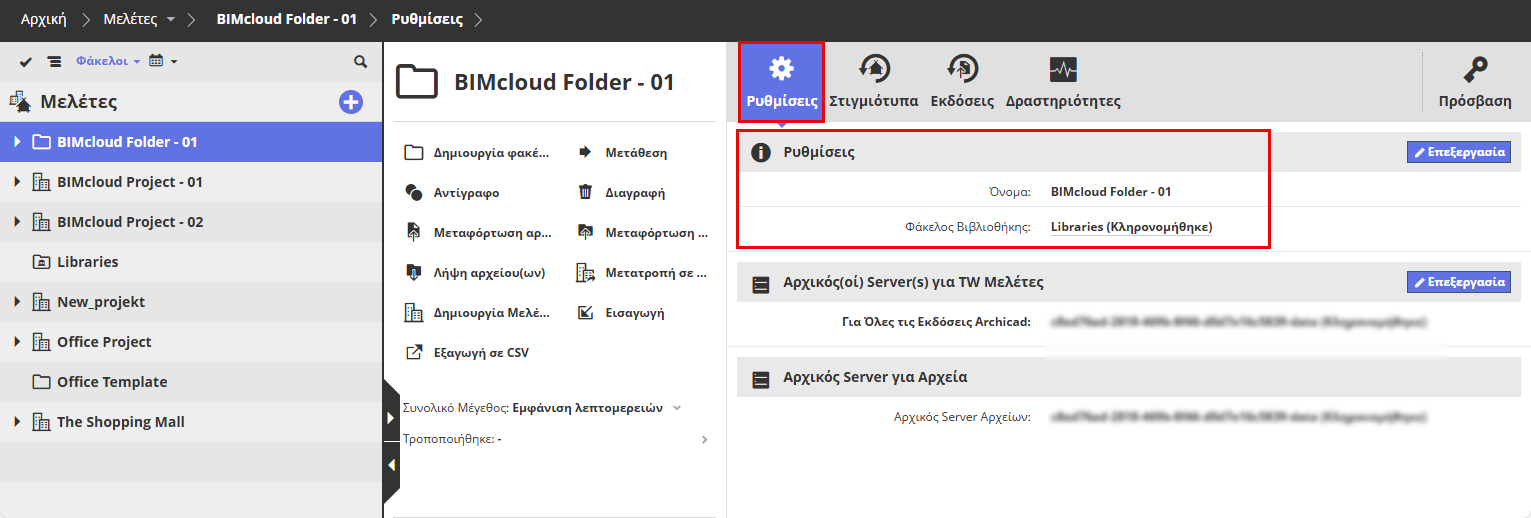Toggle the checkmark selection mode icon
The image size is (1531, 518).
[x=26, y=61]
